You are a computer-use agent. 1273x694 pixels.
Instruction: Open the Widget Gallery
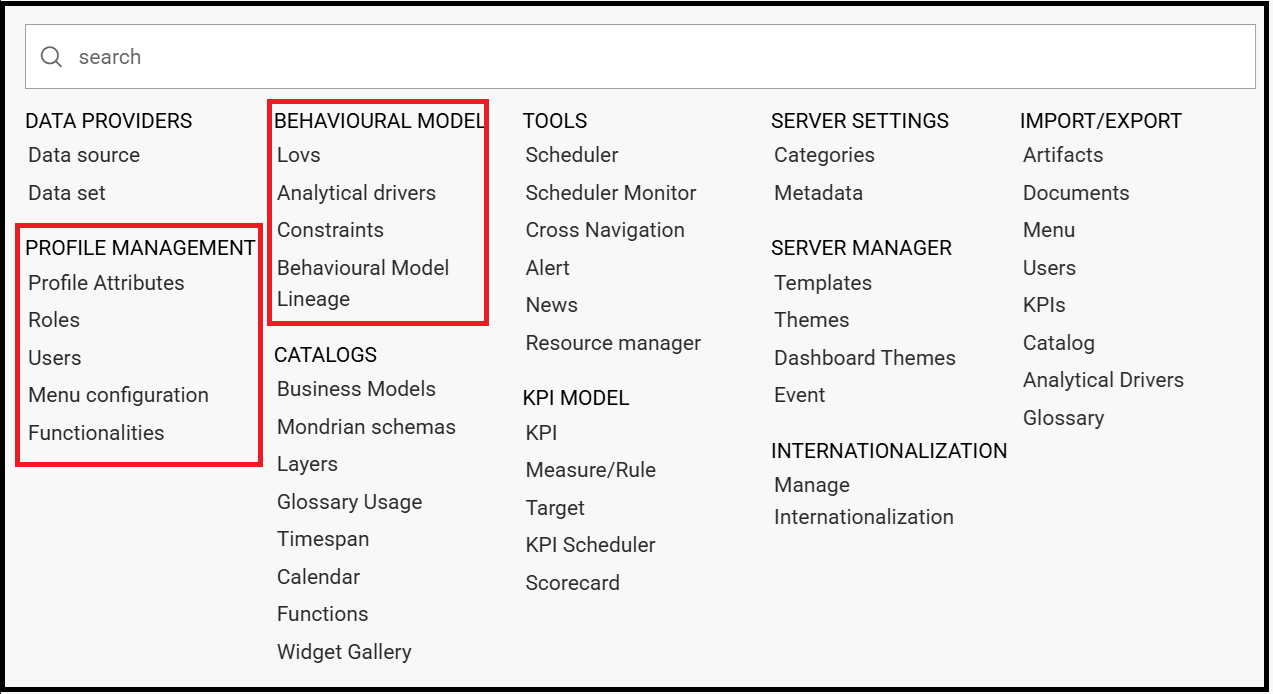click(x=344, y=652)
